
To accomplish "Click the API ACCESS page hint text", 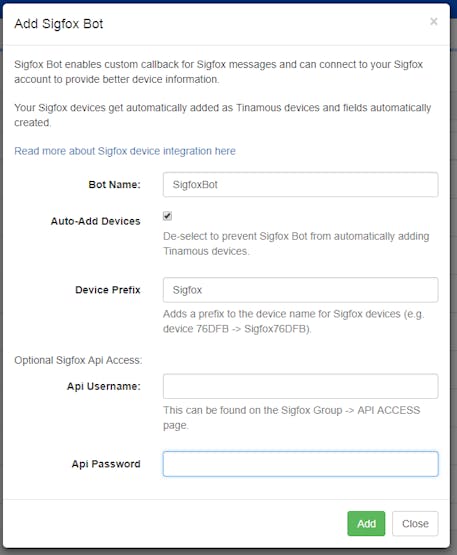I will pos(291,418).
